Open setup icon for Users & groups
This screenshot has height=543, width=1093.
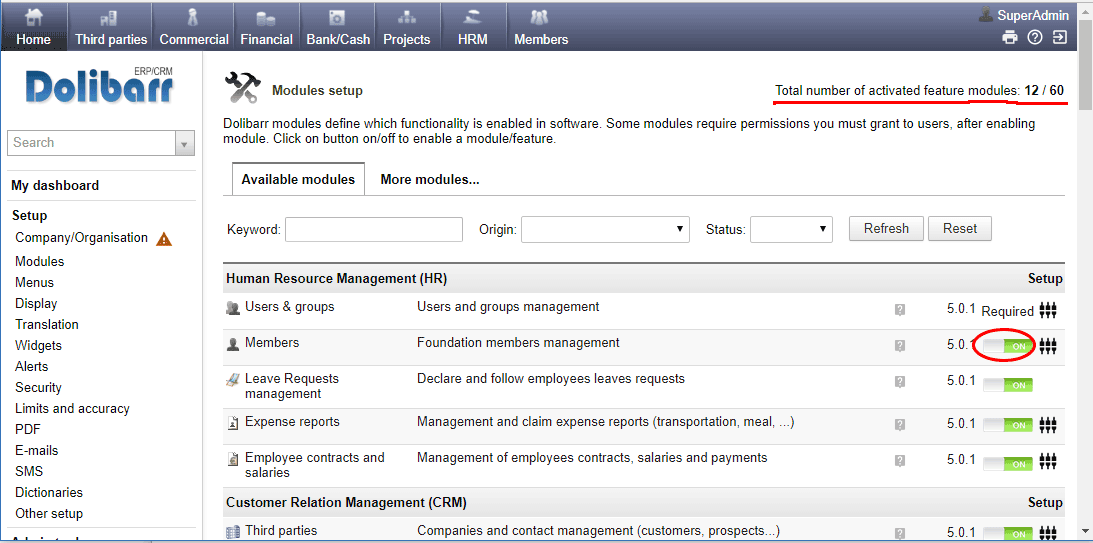click(1048, 310)
